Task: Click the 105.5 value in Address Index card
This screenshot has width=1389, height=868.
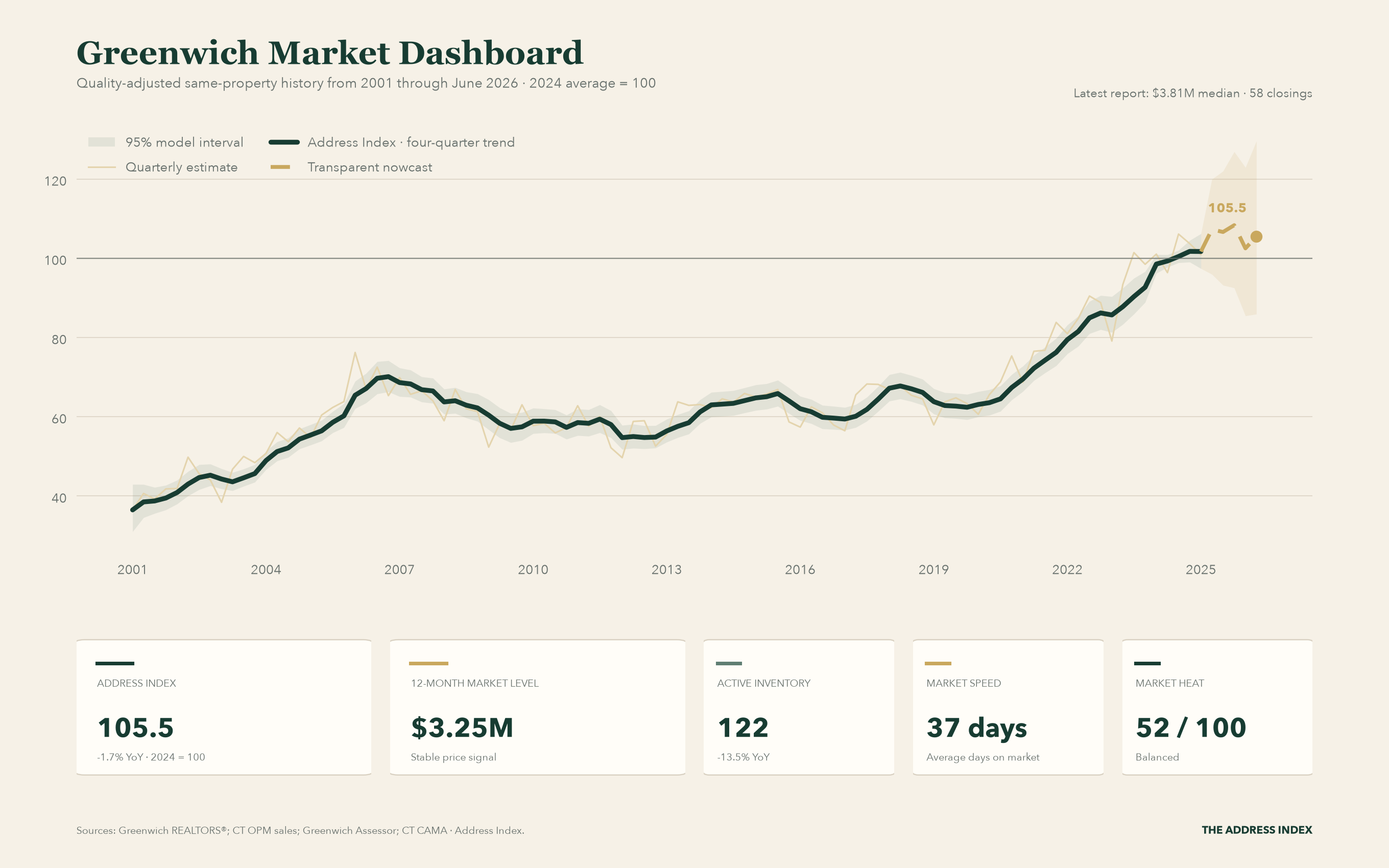Action: click(x=136, y=728)
